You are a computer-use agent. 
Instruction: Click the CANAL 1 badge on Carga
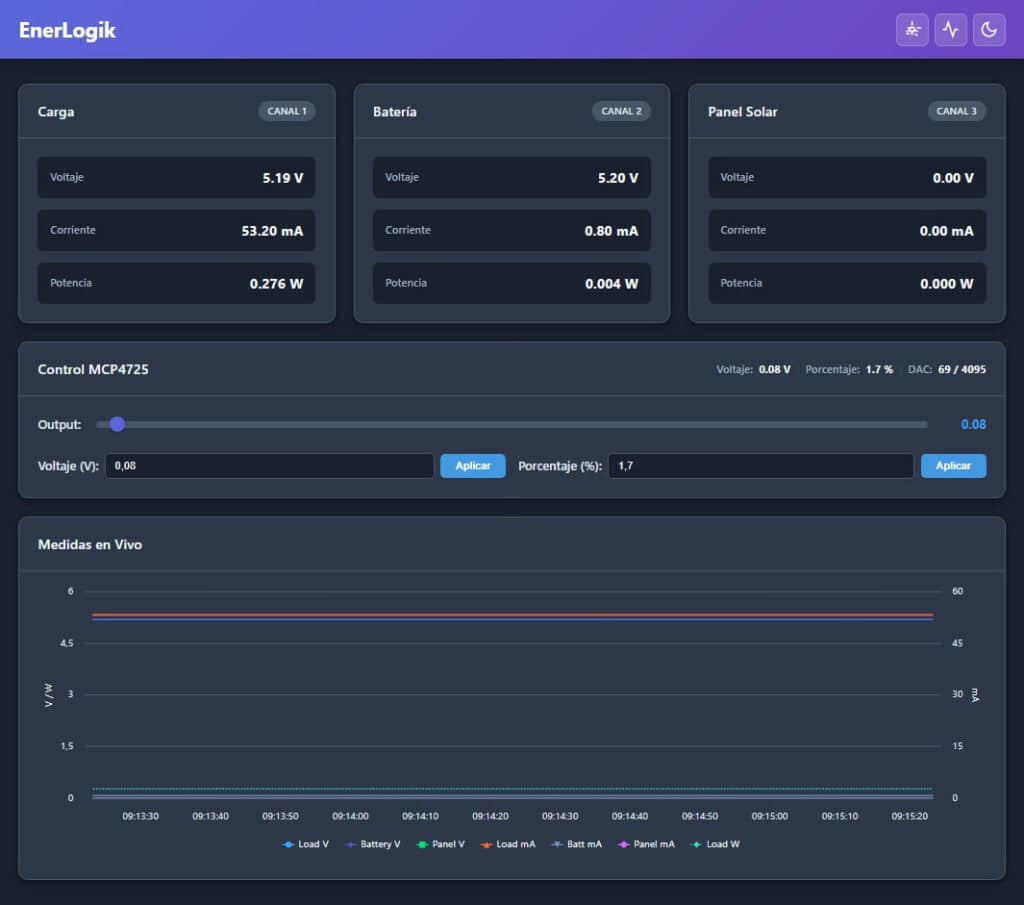coord(287,111)
